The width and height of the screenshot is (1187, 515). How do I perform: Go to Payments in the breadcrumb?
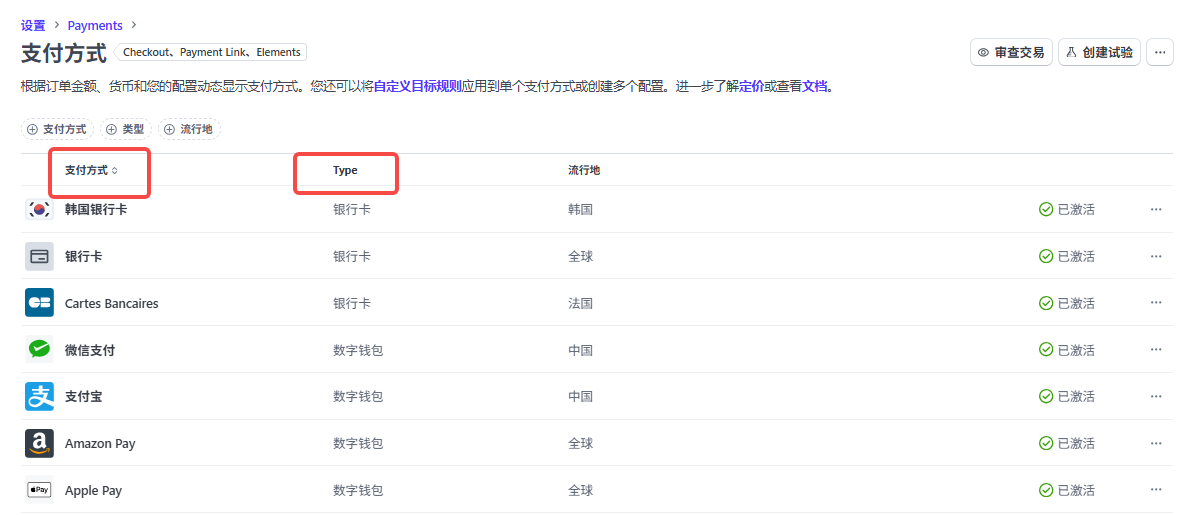pos(95,25)
